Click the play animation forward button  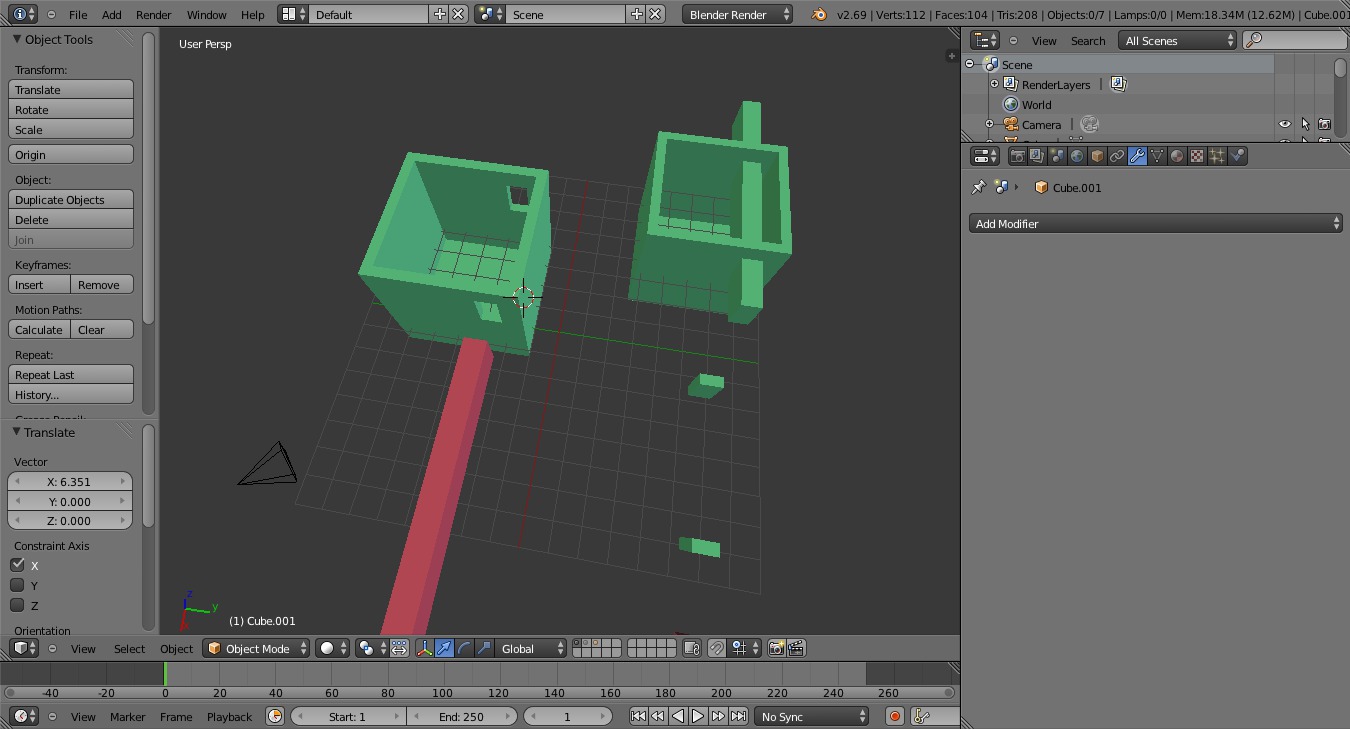coord(698,716)
